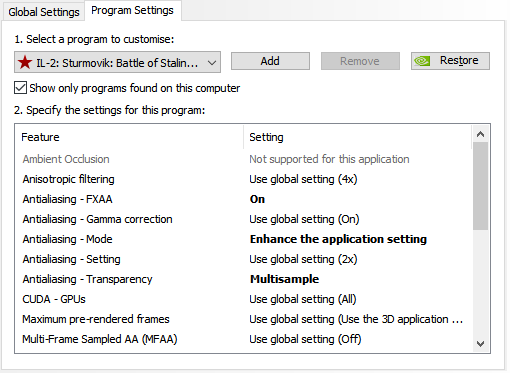Click the scrollbar down arrow
This screenshot has height=373, width=510.
[x=480, y=343]
